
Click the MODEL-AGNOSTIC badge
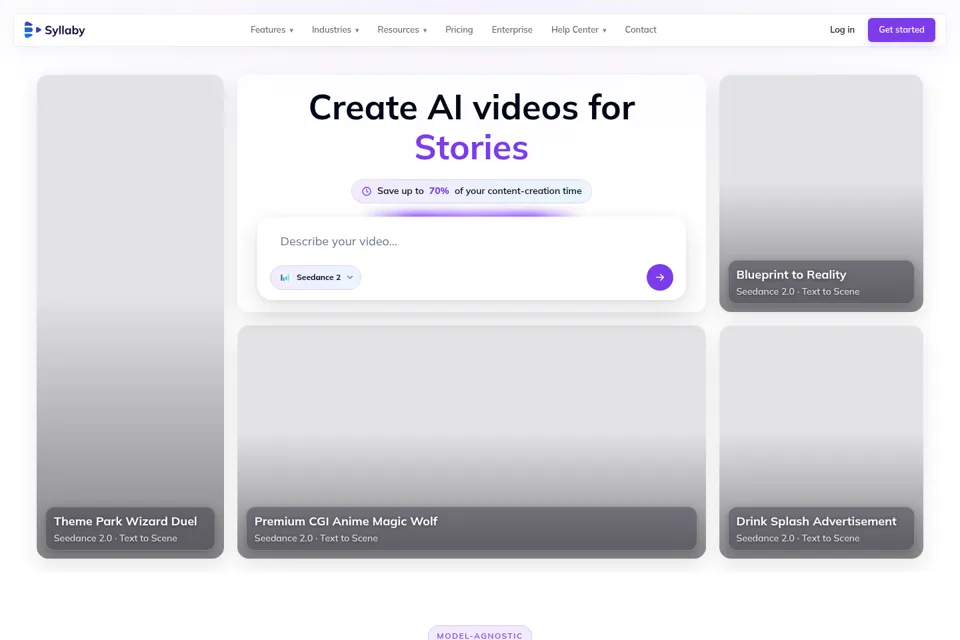pos(479,634)
